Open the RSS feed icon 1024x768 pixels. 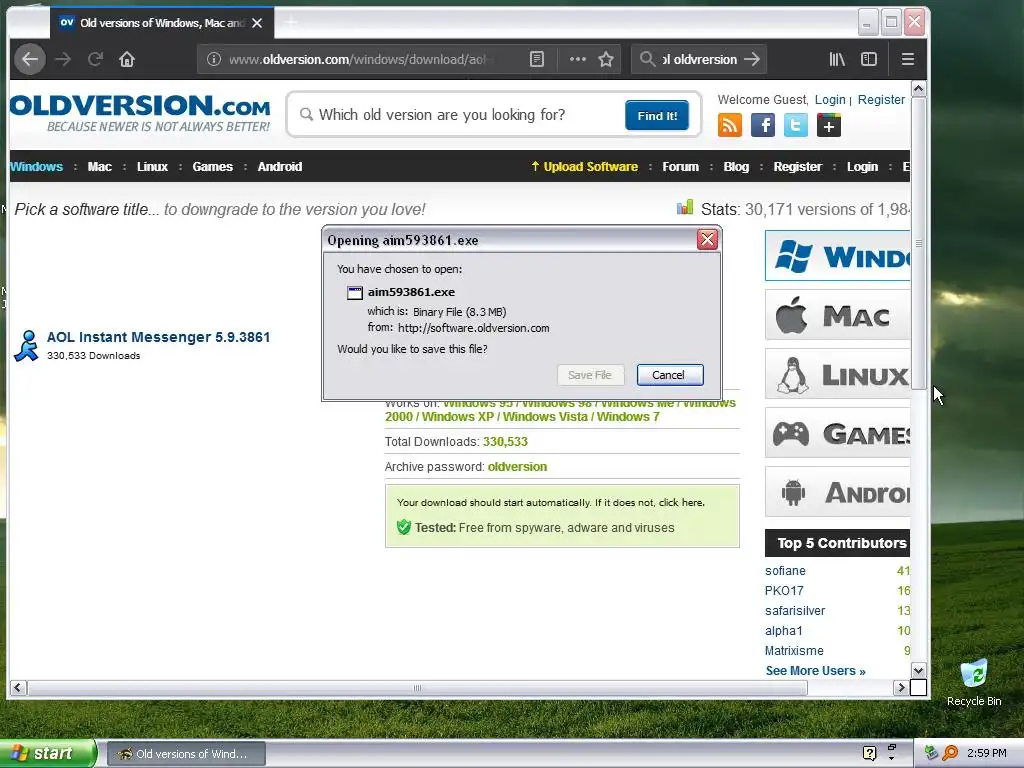729,125
